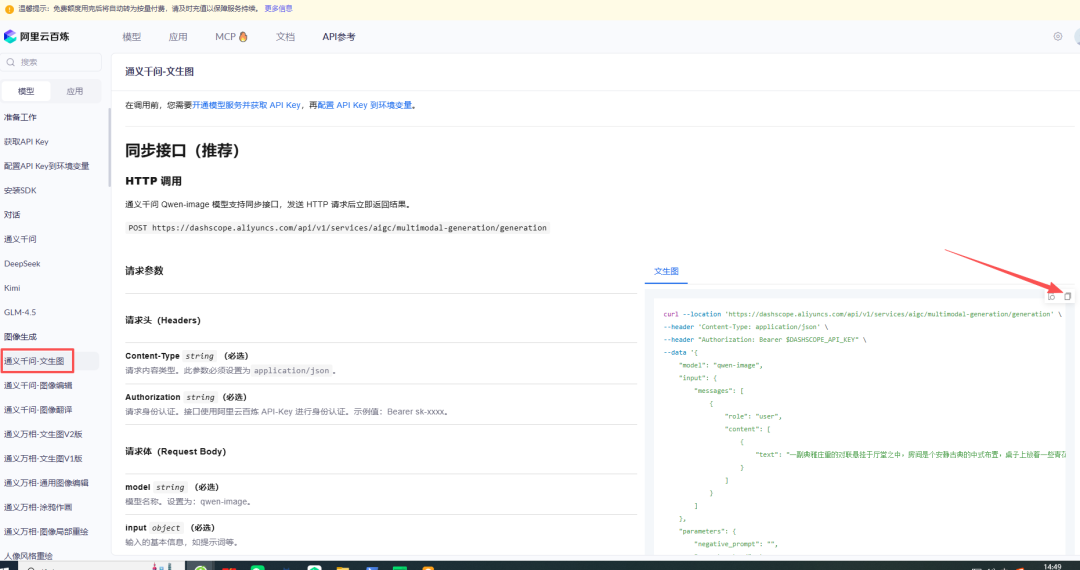This screenshot has height=570, width=1080.
Task: Open API参考 in the top navigation
Action: (x=339, y=37)
